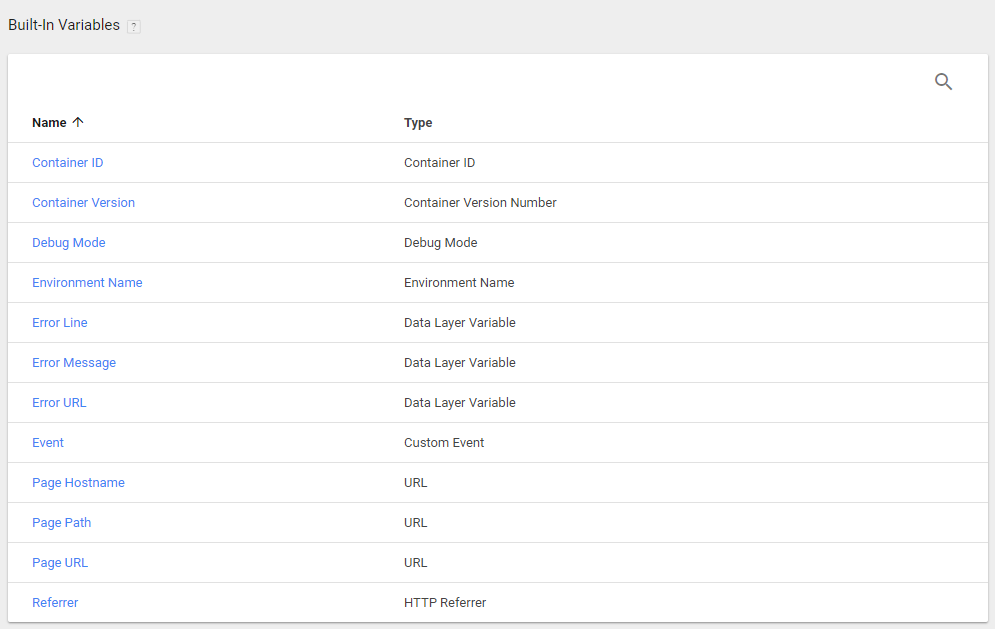Open Environment Name variable
The image size is (995, 629).
[87, 283]
